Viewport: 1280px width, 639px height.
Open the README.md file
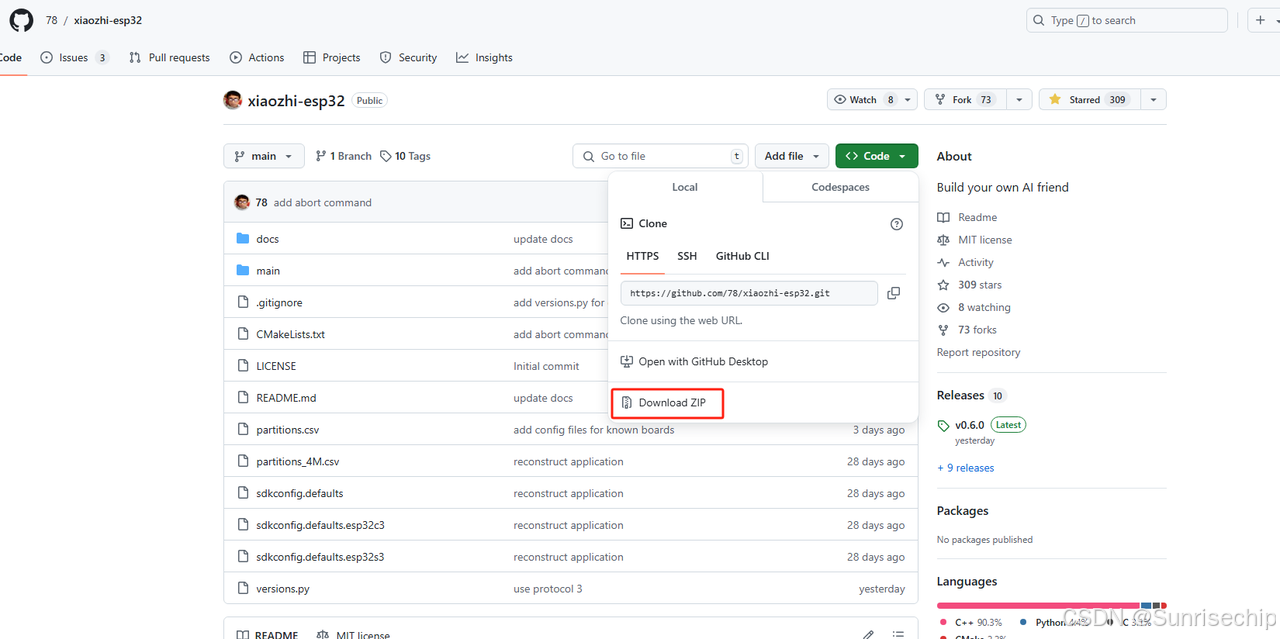click(286, 398)
